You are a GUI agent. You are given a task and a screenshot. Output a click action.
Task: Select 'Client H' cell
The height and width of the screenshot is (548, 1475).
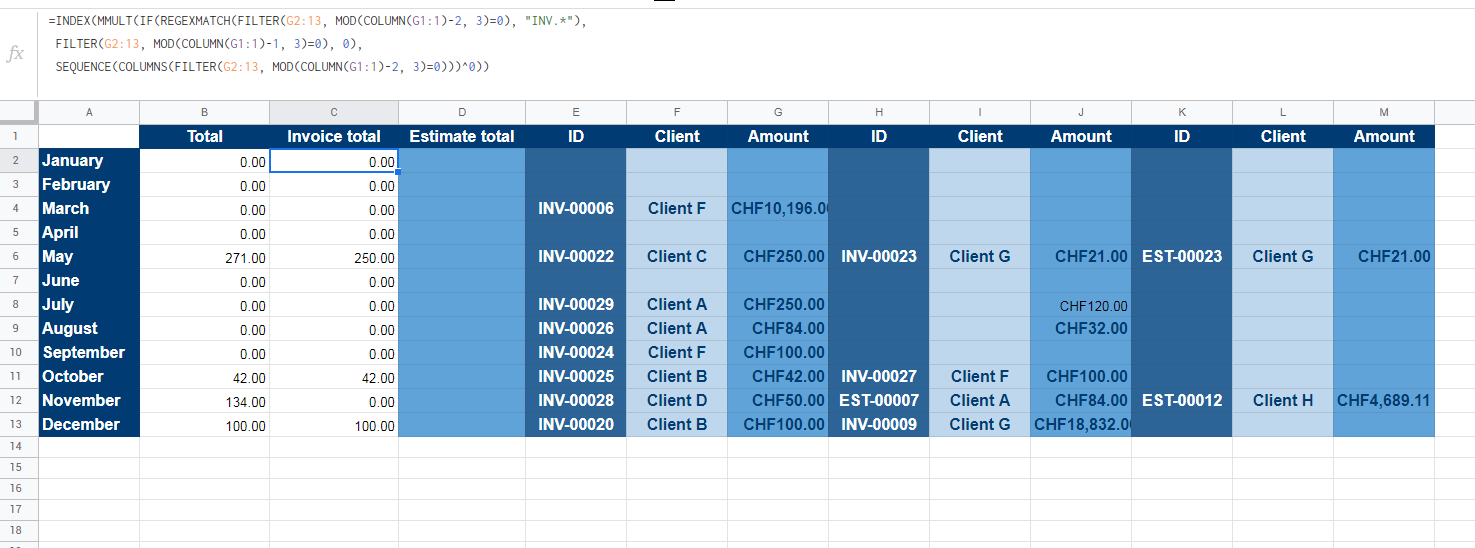pyautogui.click(x=1283, y=400)
